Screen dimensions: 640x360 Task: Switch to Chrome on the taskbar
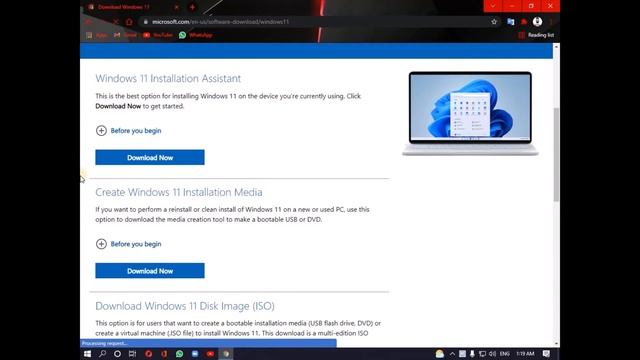(226, 354)
